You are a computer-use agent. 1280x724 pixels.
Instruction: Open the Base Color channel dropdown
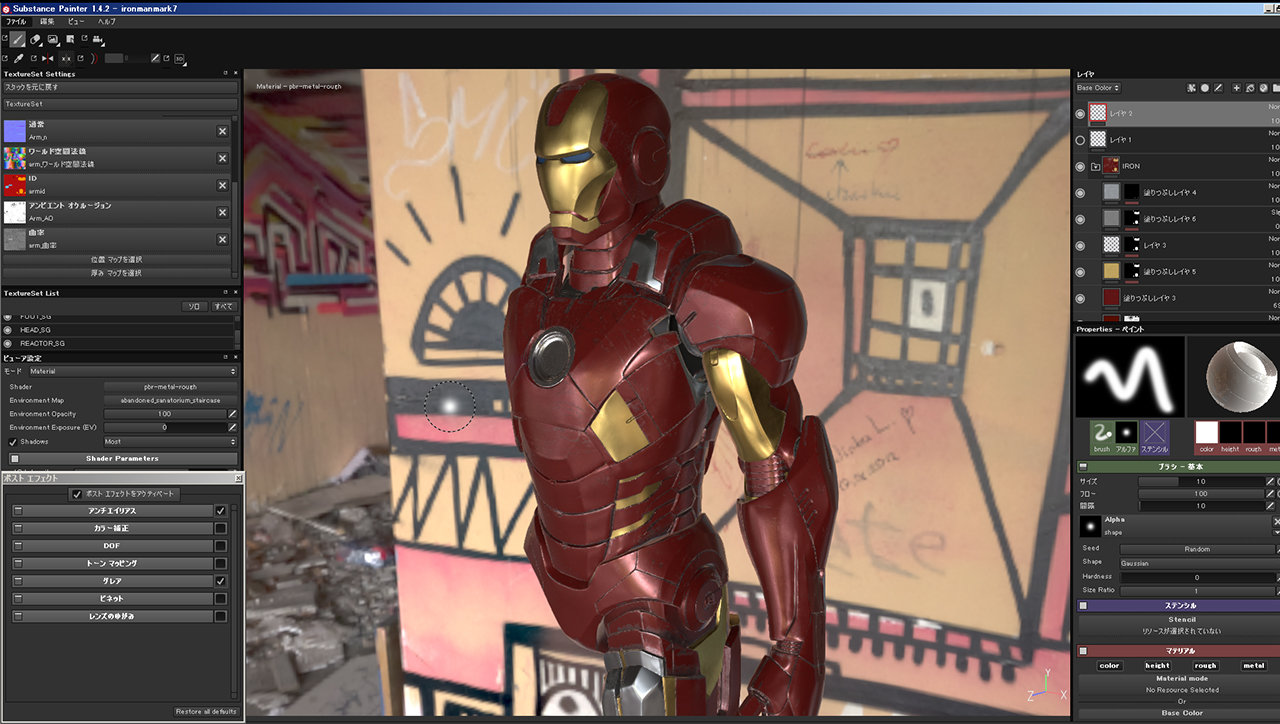tap(1098, 88)
